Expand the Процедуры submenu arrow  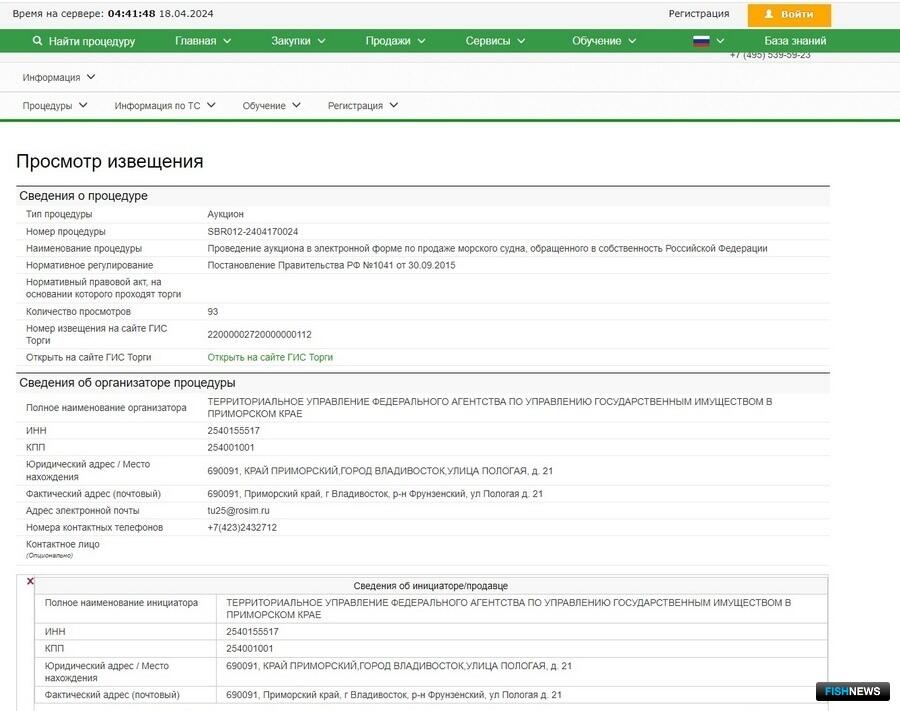pyautogui.click(x=83, y=105)
